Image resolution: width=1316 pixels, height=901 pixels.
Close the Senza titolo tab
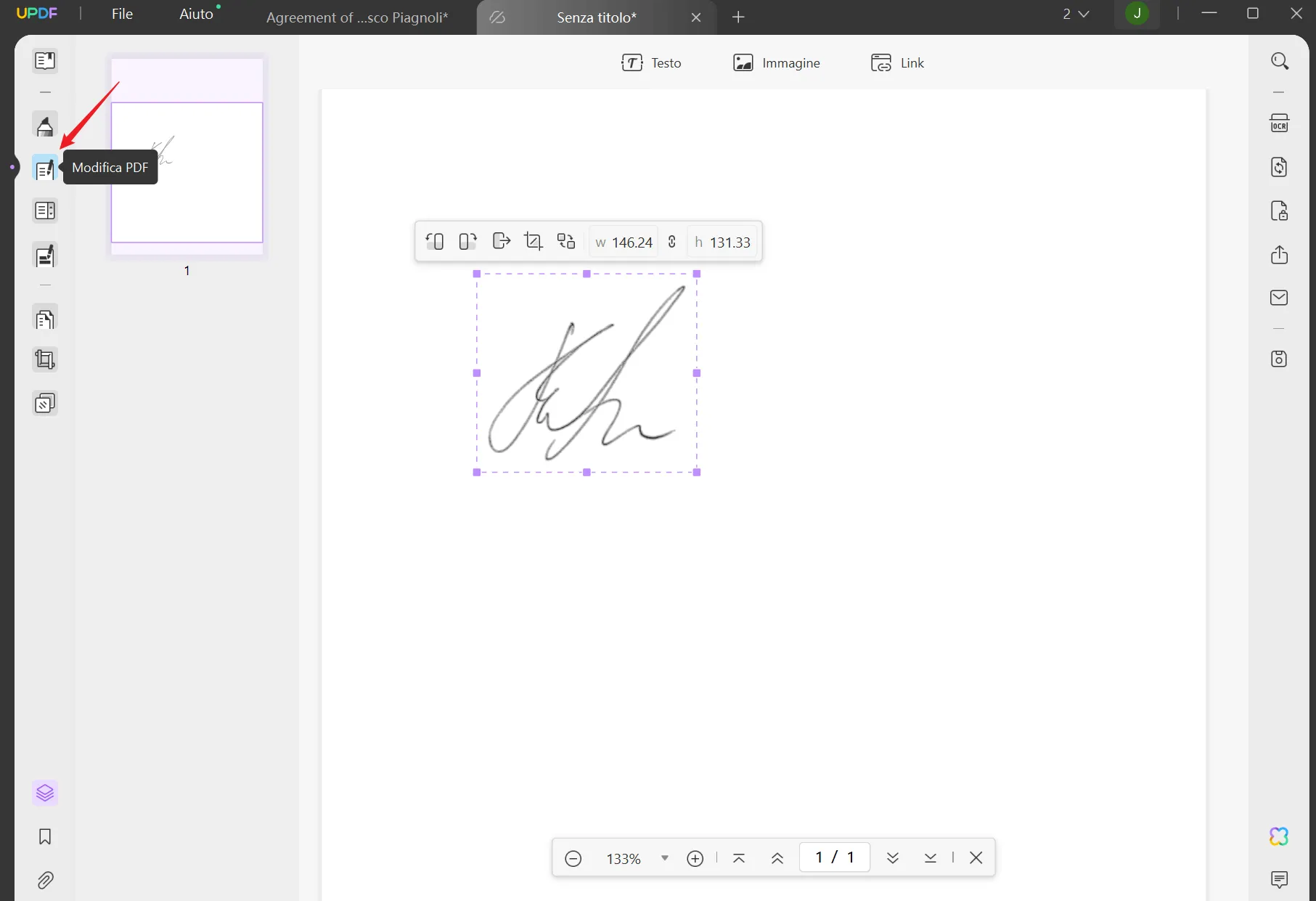tap(696, 17)
